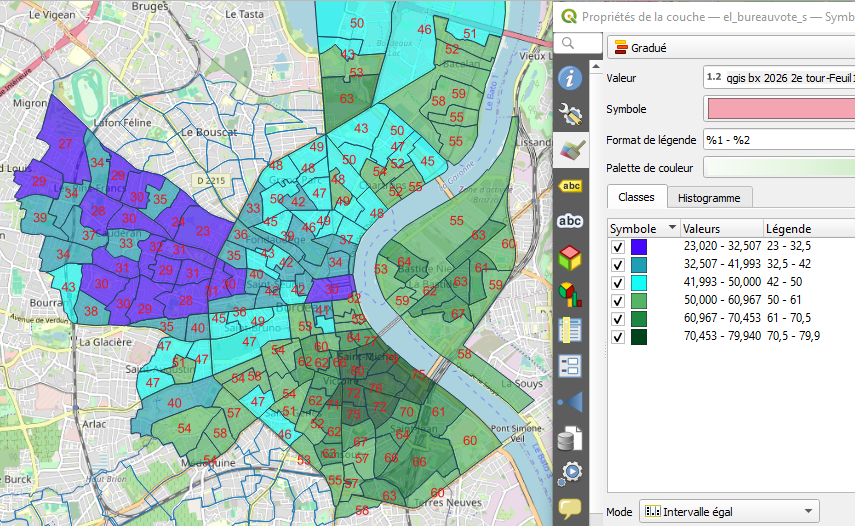The width and height of the screenshot is (855, 526).
Task: Open the Auxiliary Storage database icon
Action: [570, 438]
